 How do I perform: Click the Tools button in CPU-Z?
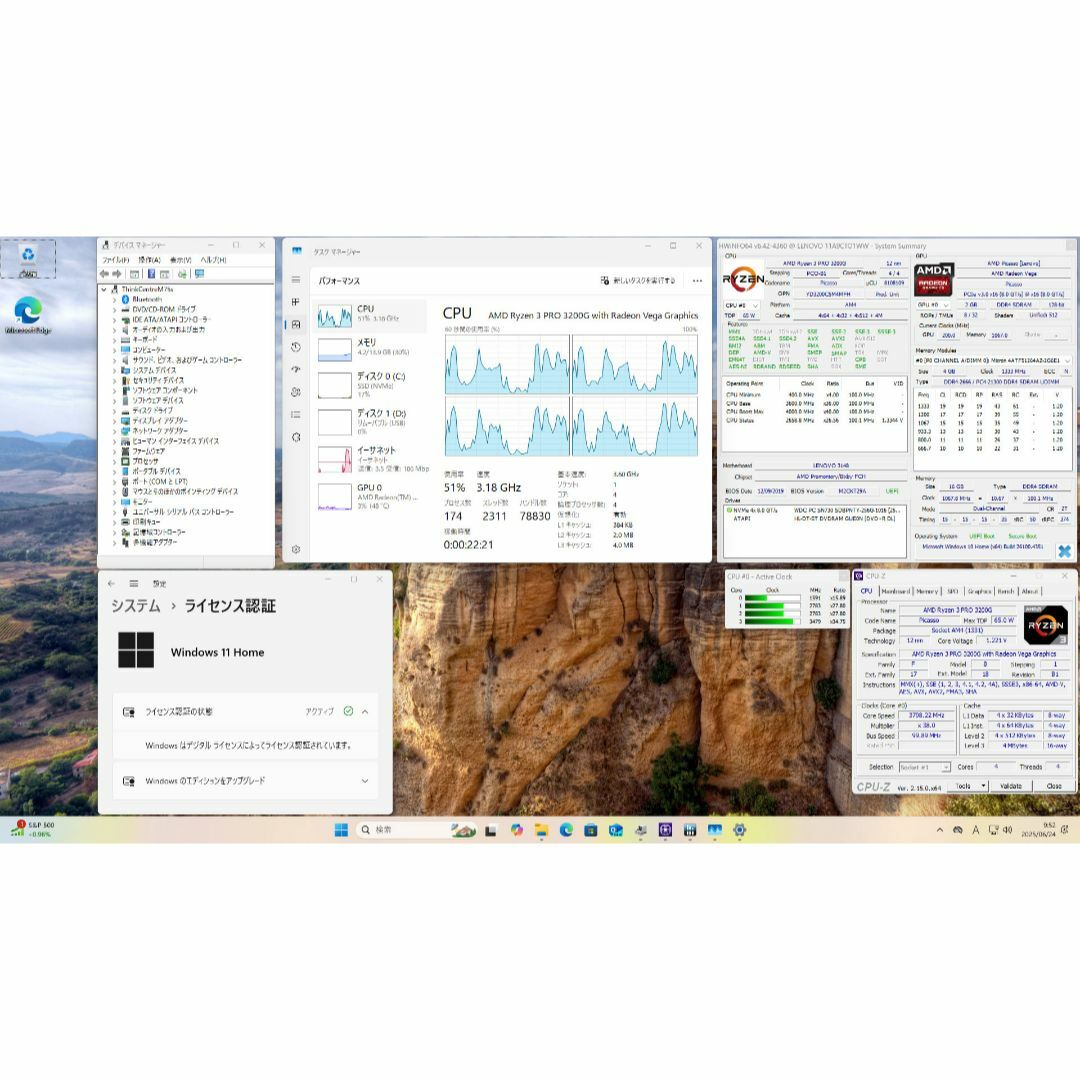(967, 786)
